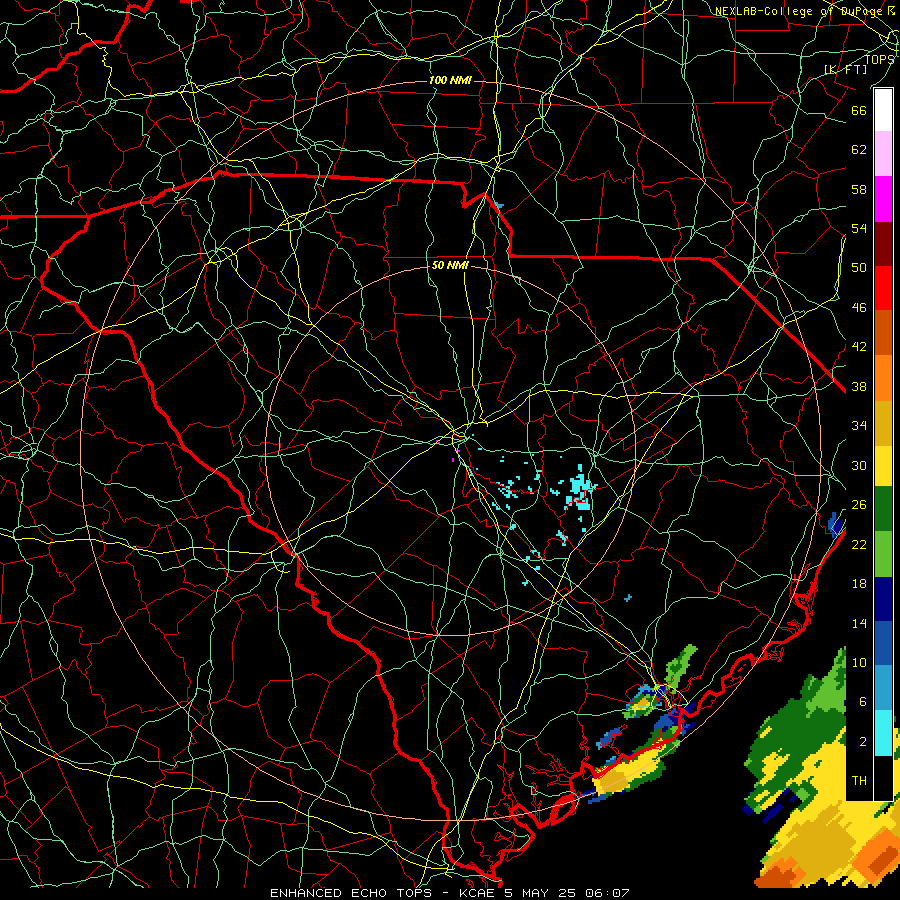This screenshot has height=900, width=900.
Task: Click the medium blue legend swatch
Action: pos(883,643)
